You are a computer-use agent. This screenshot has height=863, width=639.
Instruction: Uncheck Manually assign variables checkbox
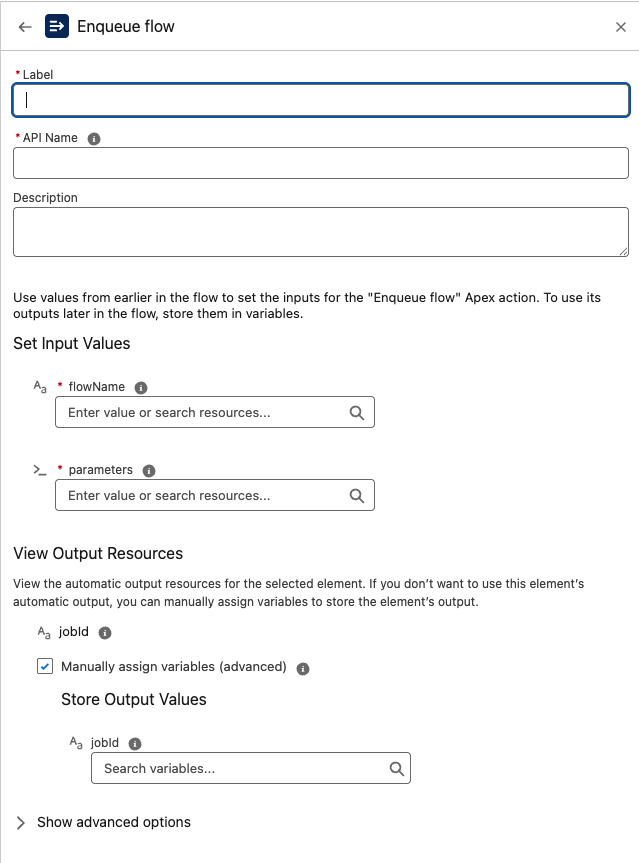tap(45, 666)
